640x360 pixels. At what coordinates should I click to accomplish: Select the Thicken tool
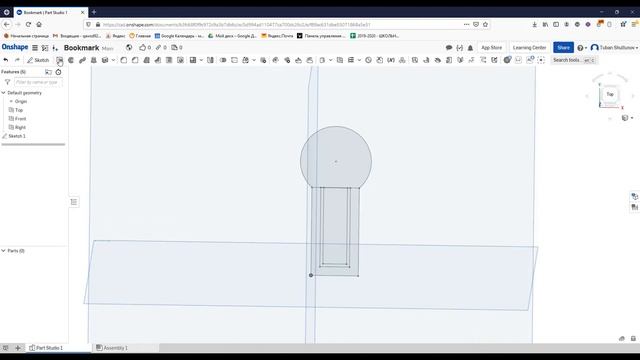click(x=105, y=60)
